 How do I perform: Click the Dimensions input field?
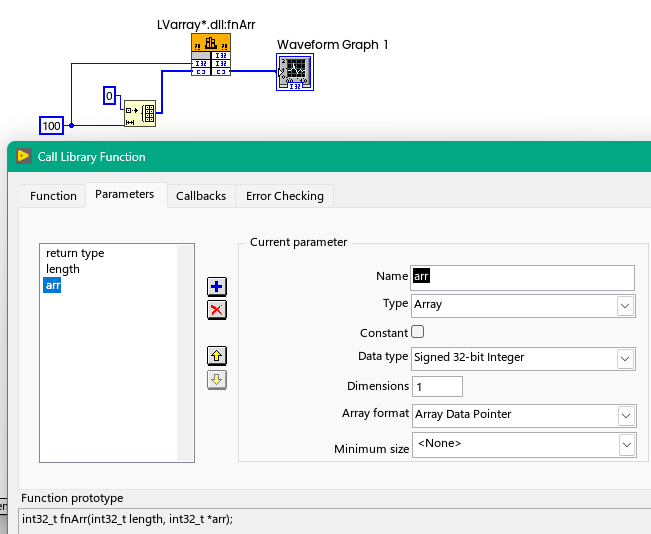(x=437, y=387)
